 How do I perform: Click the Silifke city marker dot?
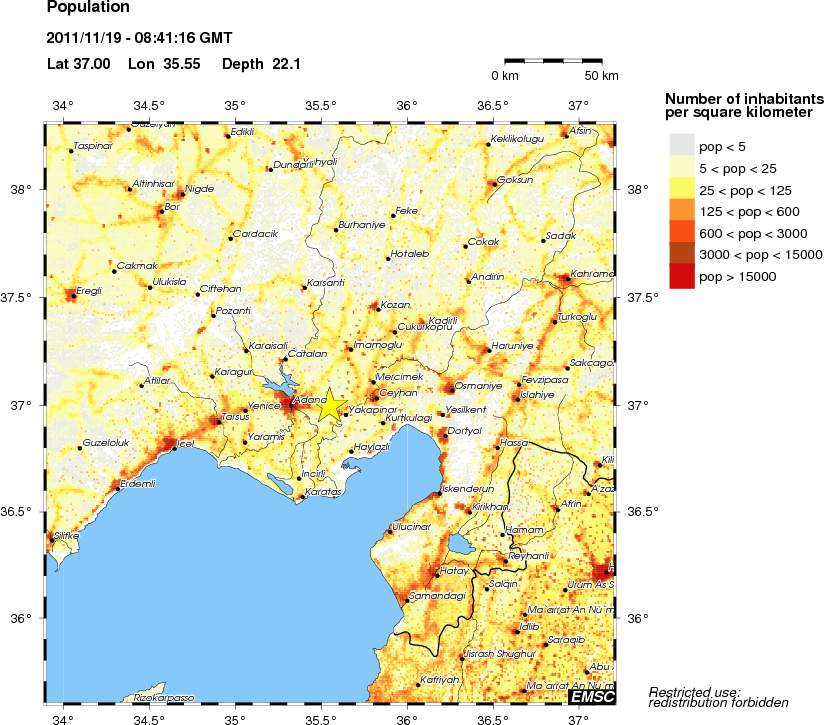point(52,540)
